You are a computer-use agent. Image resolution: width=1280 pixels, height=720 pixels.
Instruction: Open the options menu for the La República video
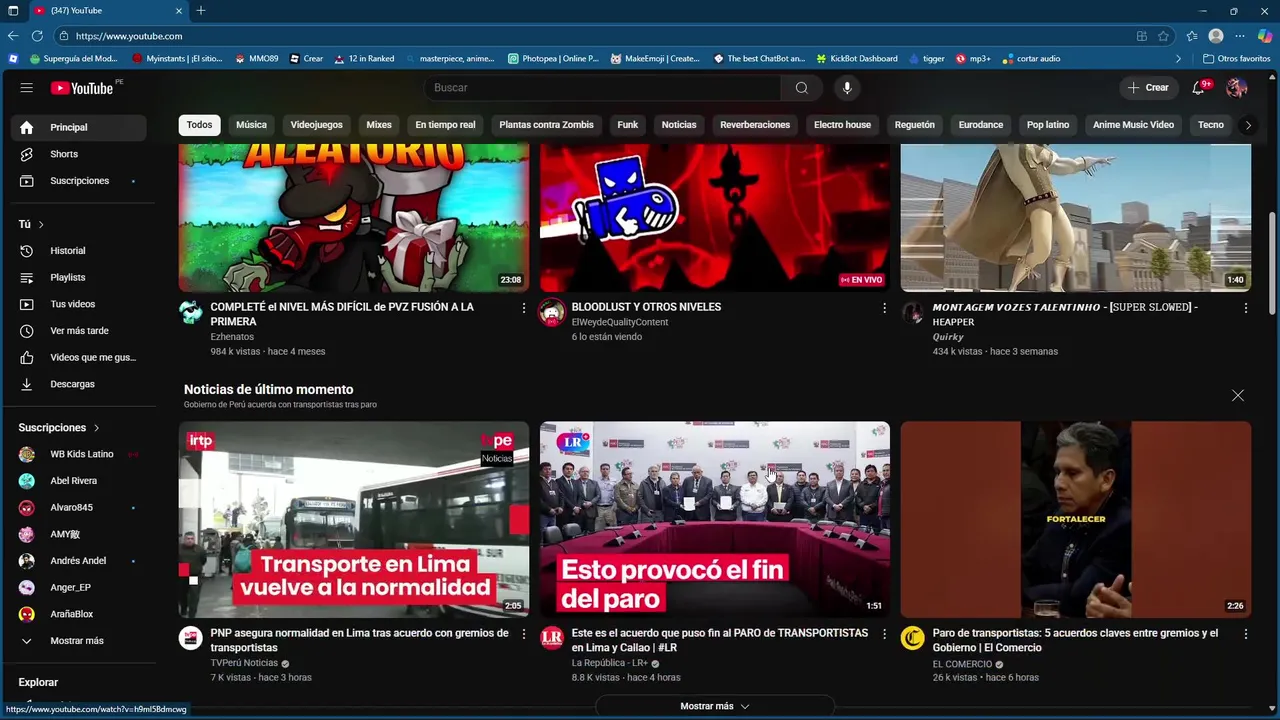click(884, 634)
